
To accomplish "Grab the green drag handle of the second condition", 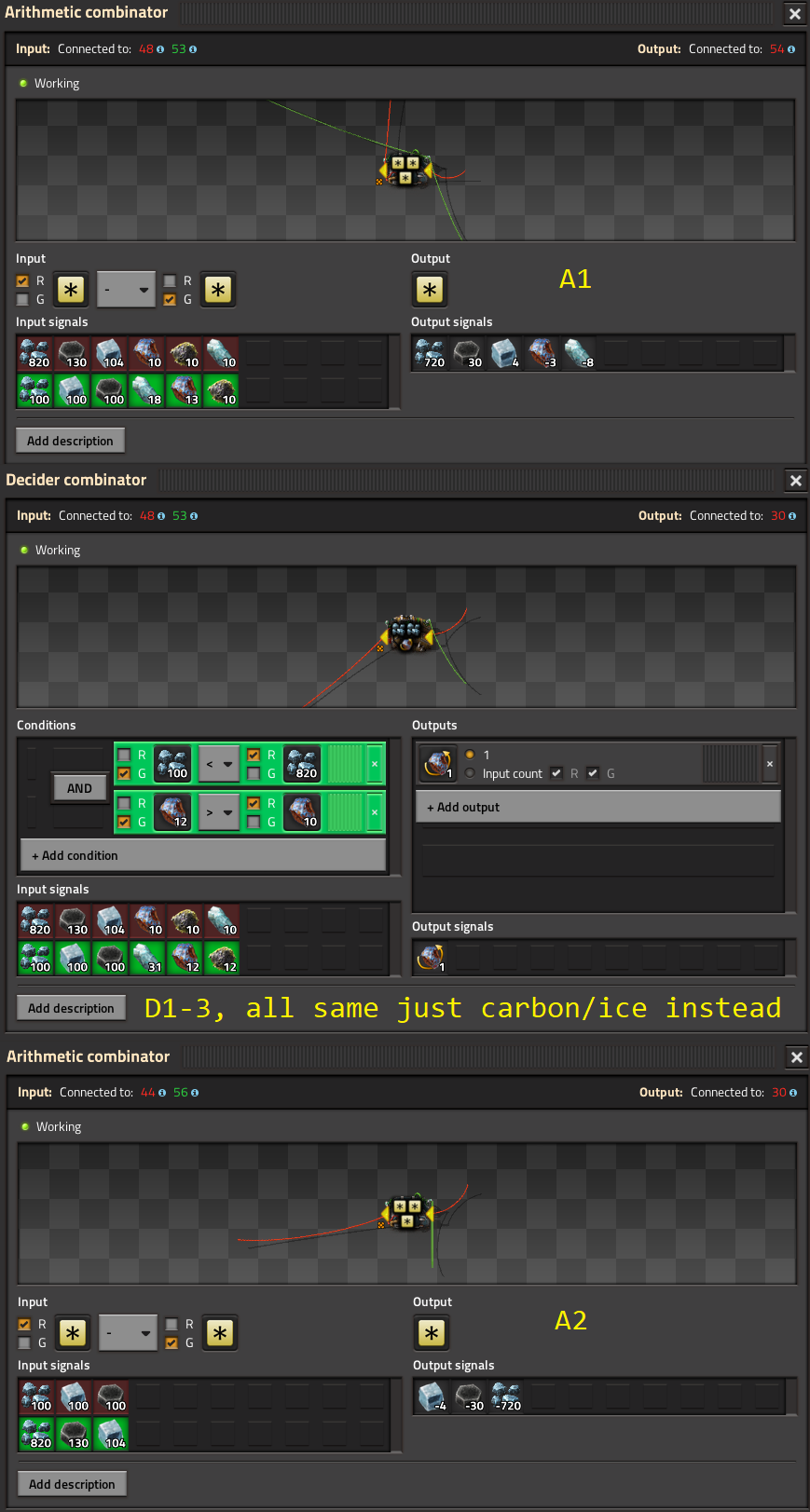I will (x=345, y=812).
